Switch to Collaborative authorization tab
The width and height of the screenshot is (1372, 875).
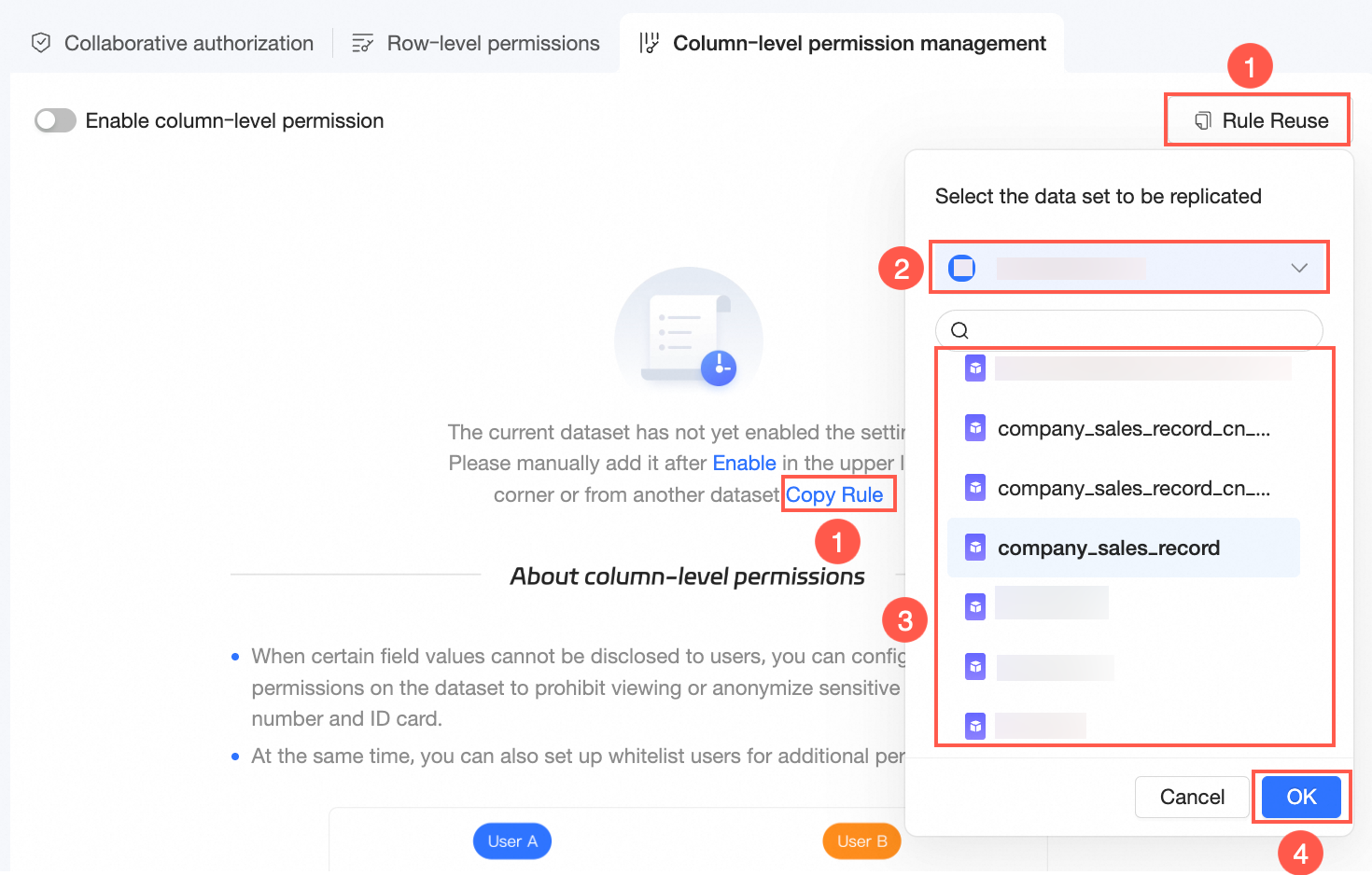189,43
